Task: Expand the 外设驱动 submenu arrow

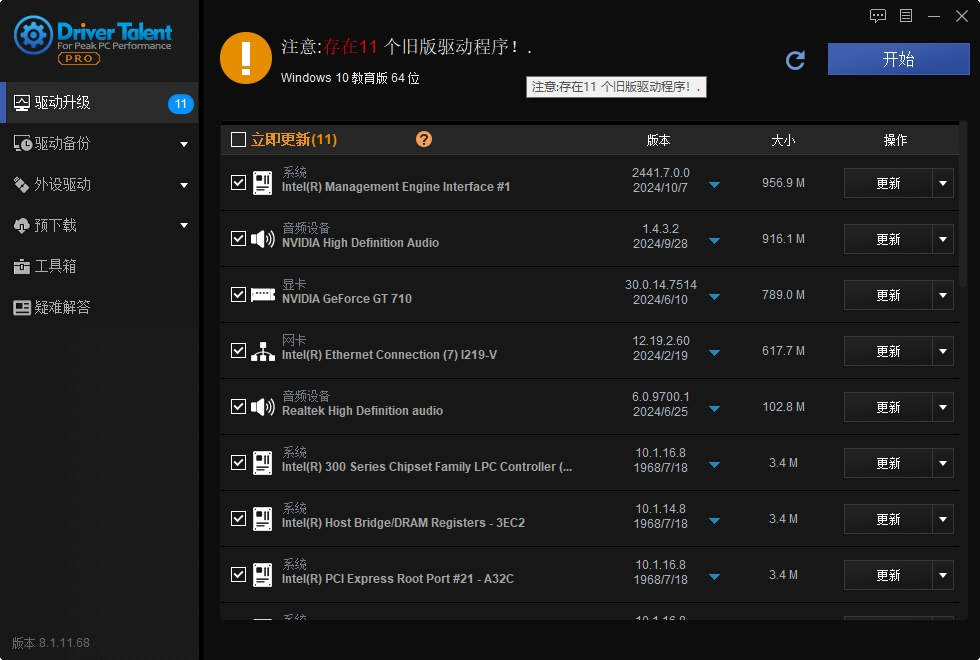Action: pyautogui.click(x=184, y=185)
